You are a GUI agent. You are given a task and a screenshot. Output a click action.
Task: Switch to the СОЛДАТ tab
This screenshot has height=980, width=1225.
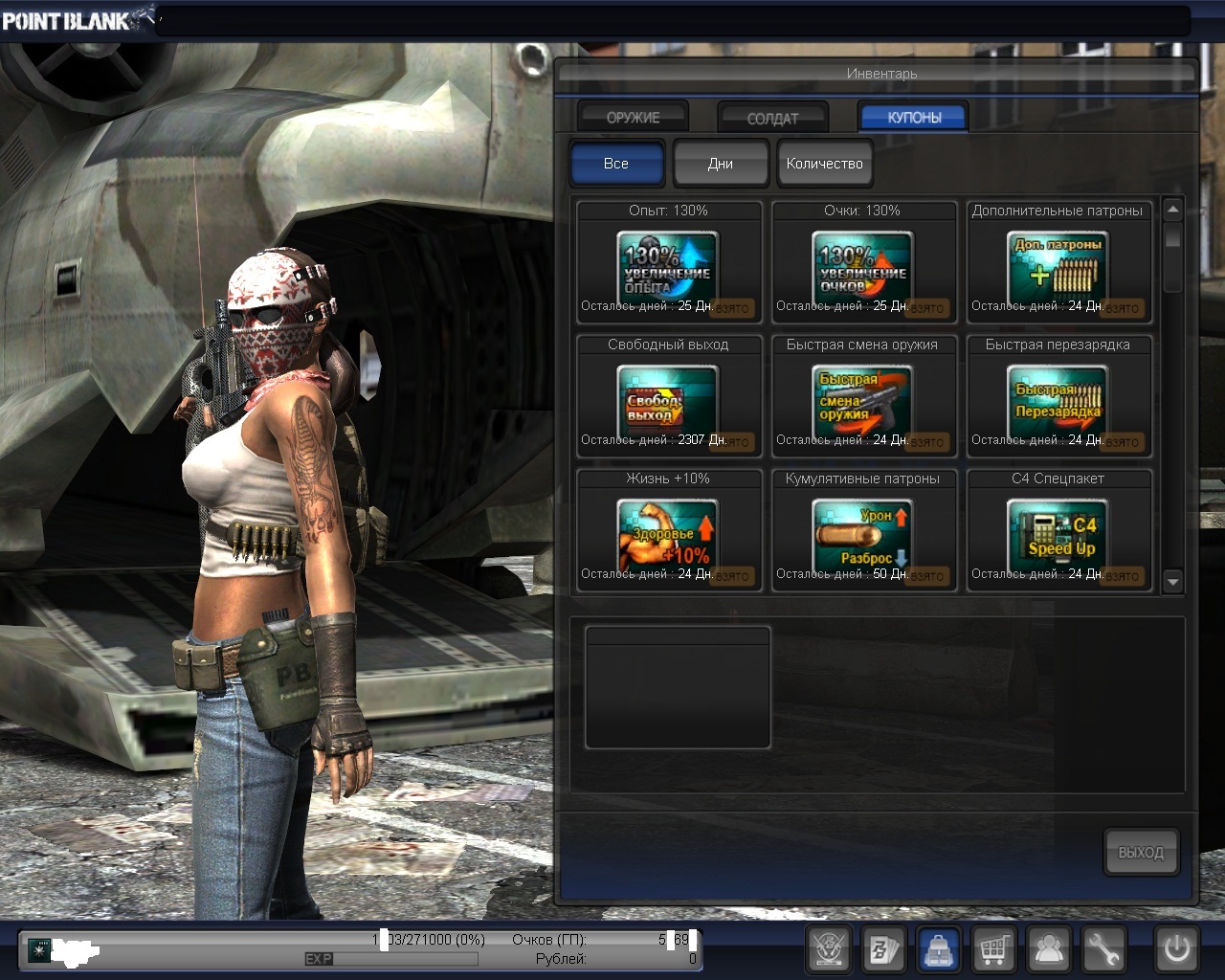click(x=772, y=118)
